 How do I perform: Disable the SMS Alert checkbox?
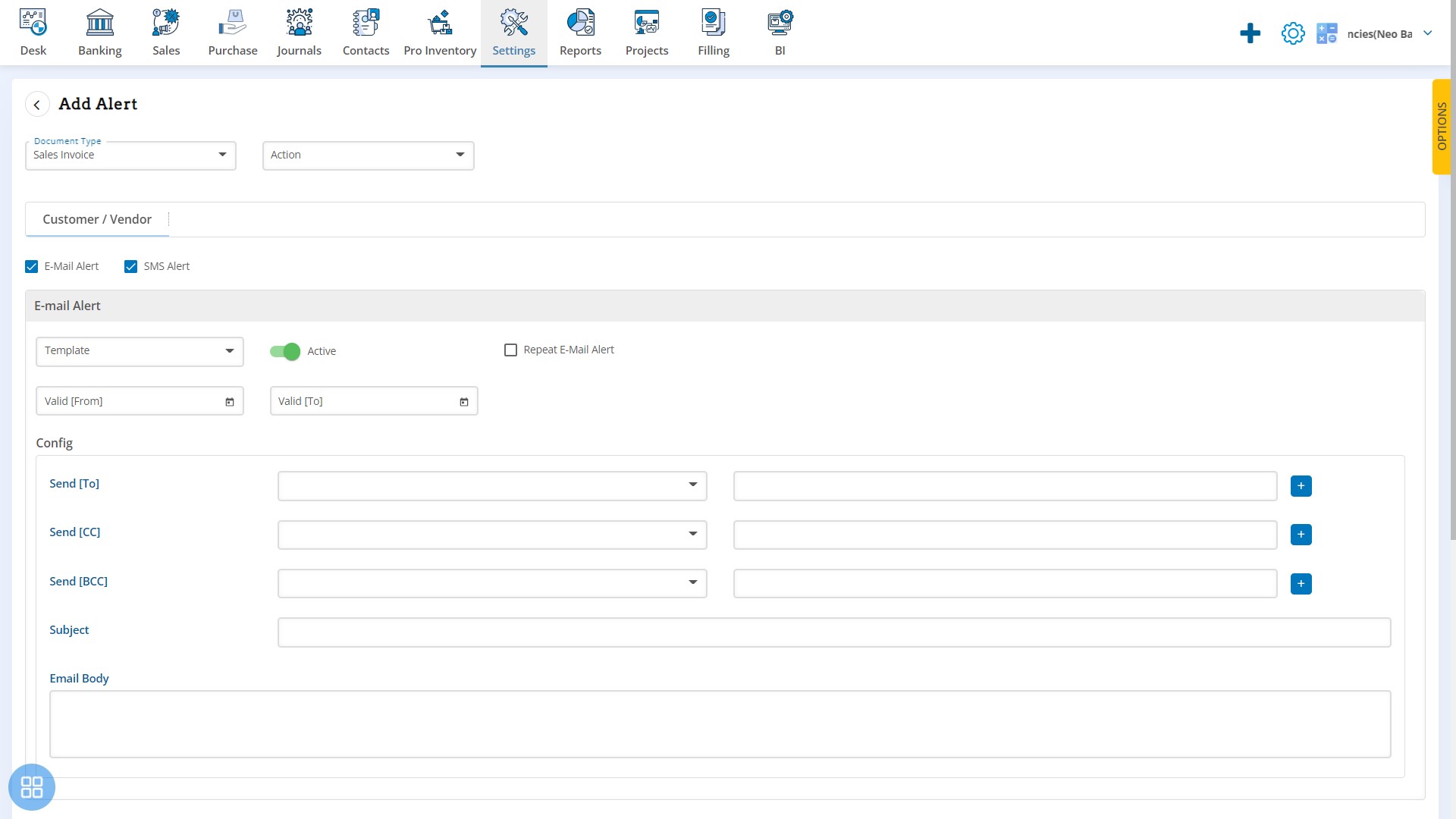131,266
